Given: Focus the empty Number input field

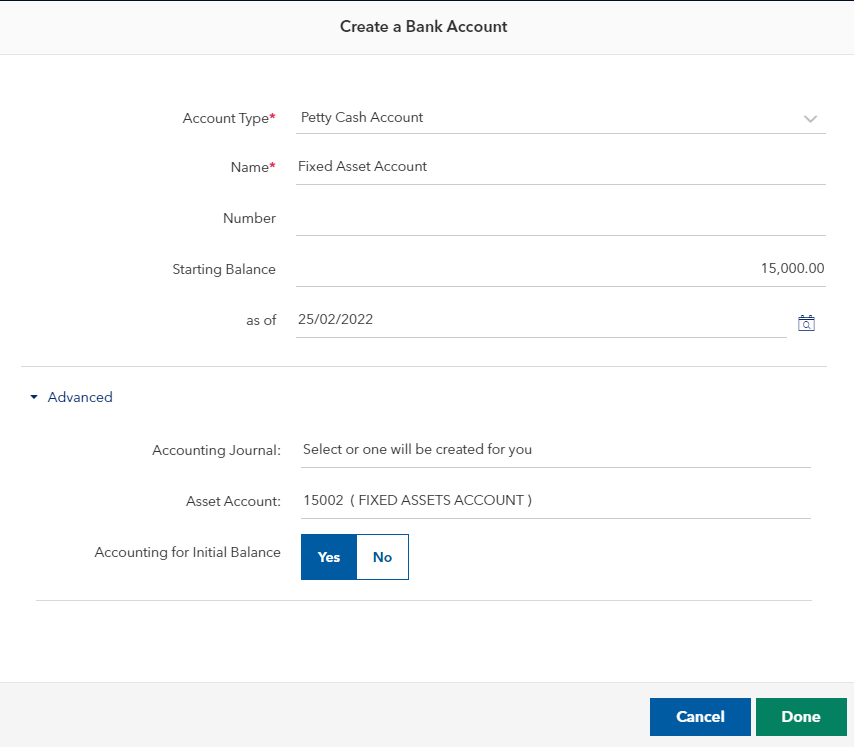Looking at the screenshot, I should click(x=560, y=218).
